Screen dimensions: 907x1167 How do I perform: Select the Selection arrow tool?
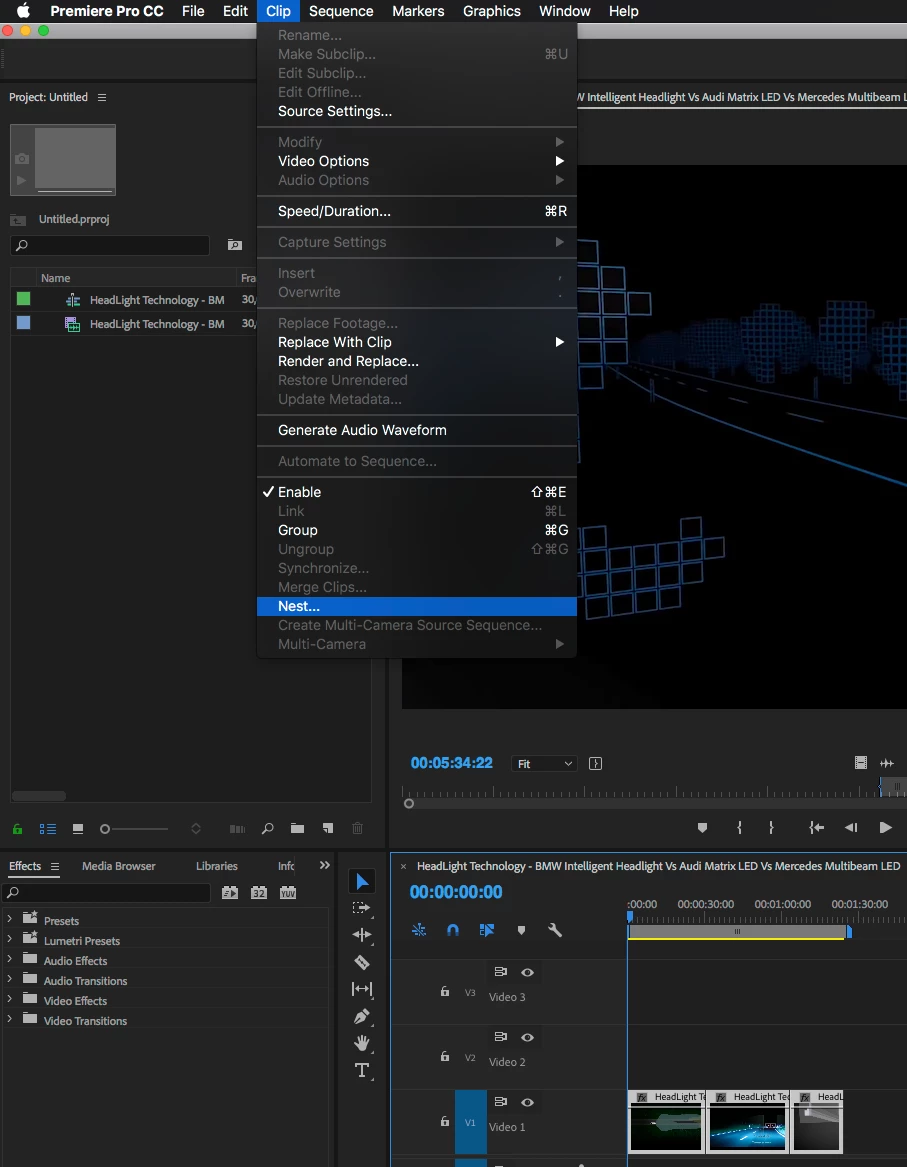pyautogui.click(x=362, y=882)
